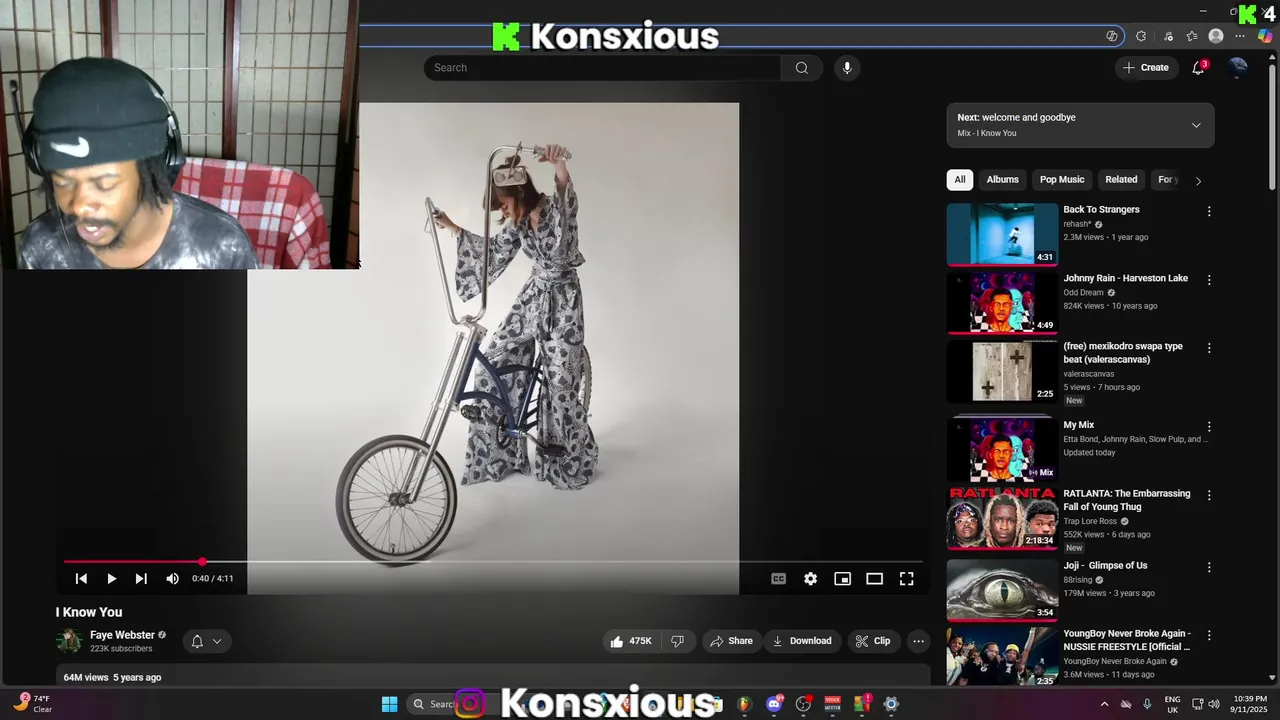Open the notification bell dropdown for Faye Webster
The image size is (1280, 720).
coord(205,641)
